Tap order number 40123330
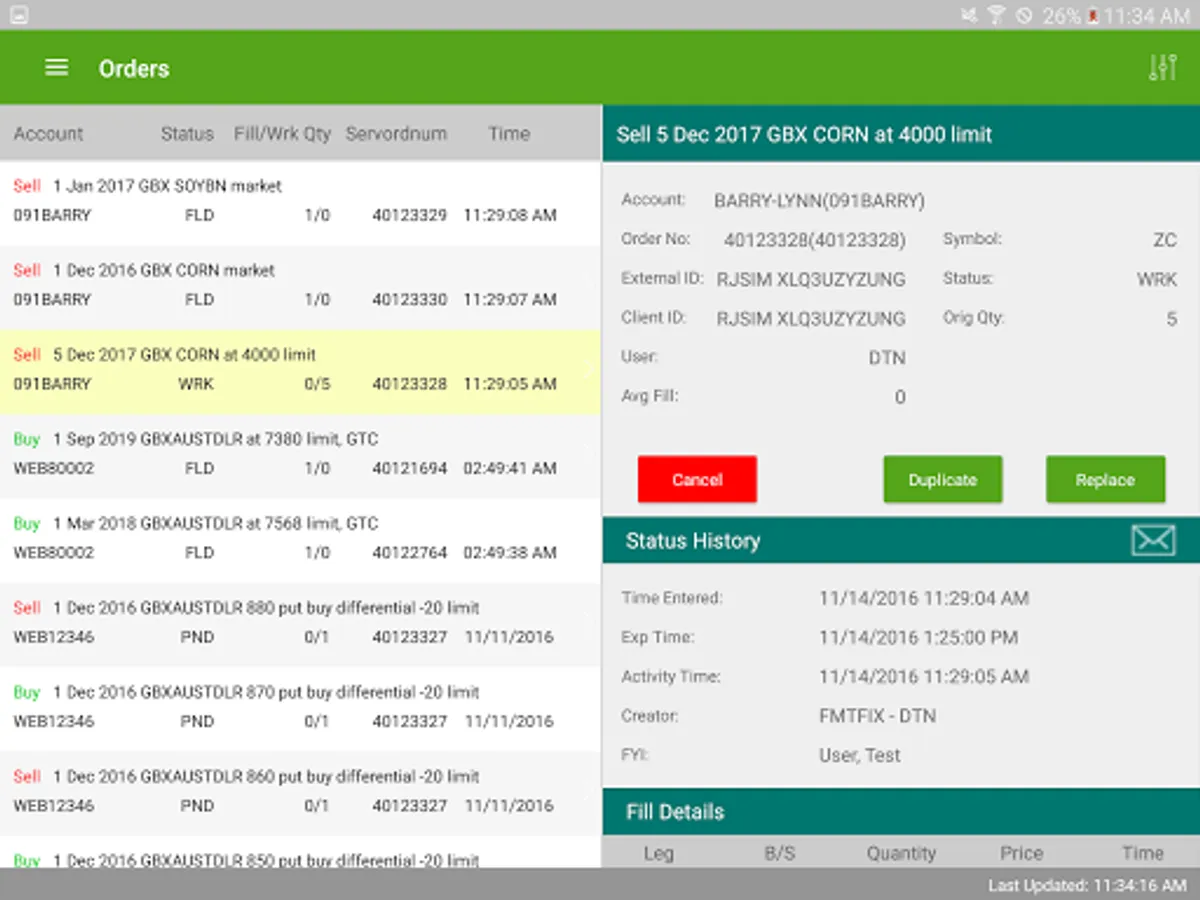 [410, 299]
